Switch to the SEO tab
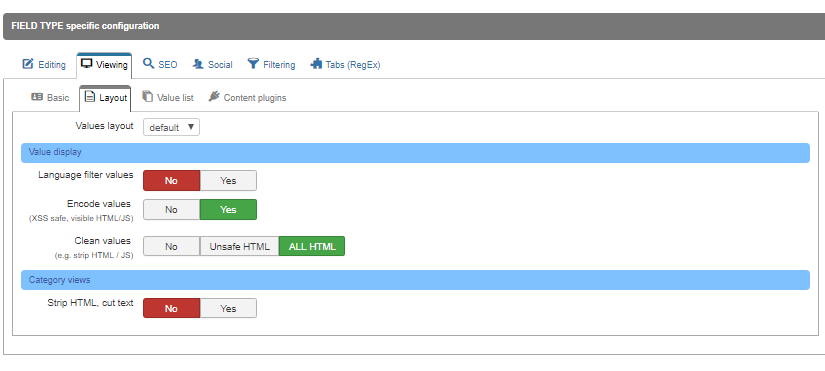The height and width of the screenshot is (371, 825). tap(160, 65)
